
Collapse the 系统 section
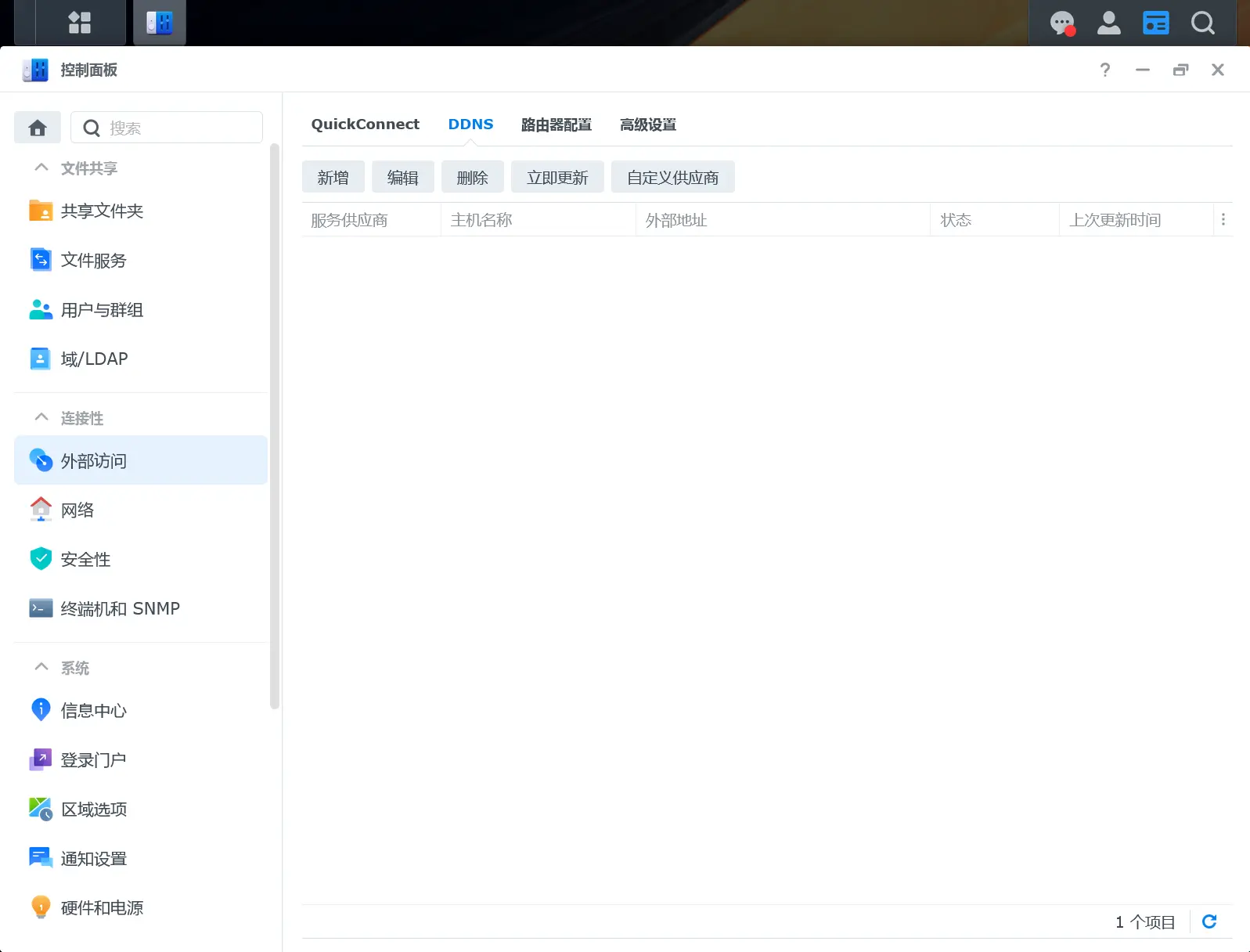tap(41, 667)
